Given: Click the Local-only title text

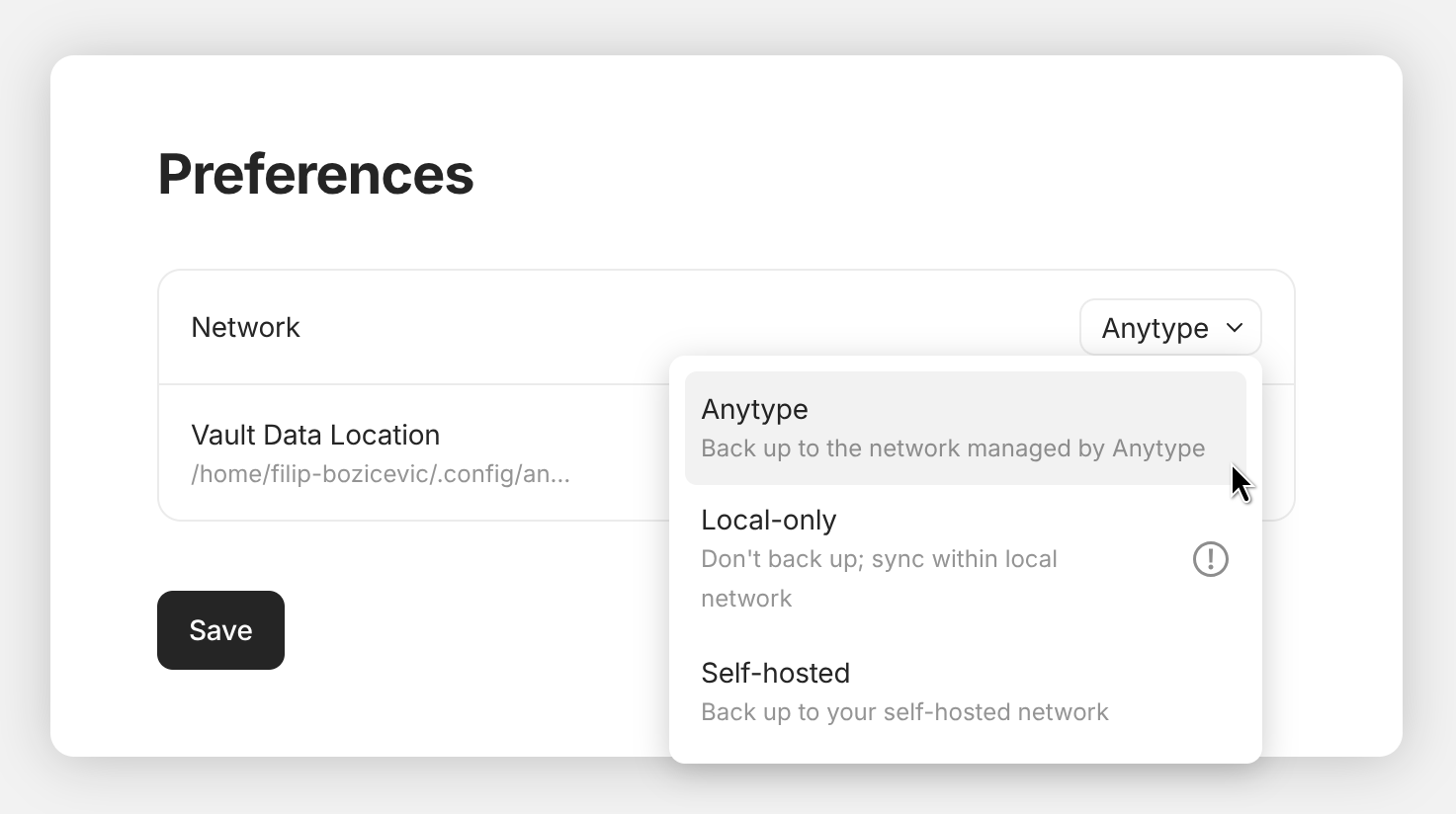Looking at the screenshot, I should click(x=768, y=520).
